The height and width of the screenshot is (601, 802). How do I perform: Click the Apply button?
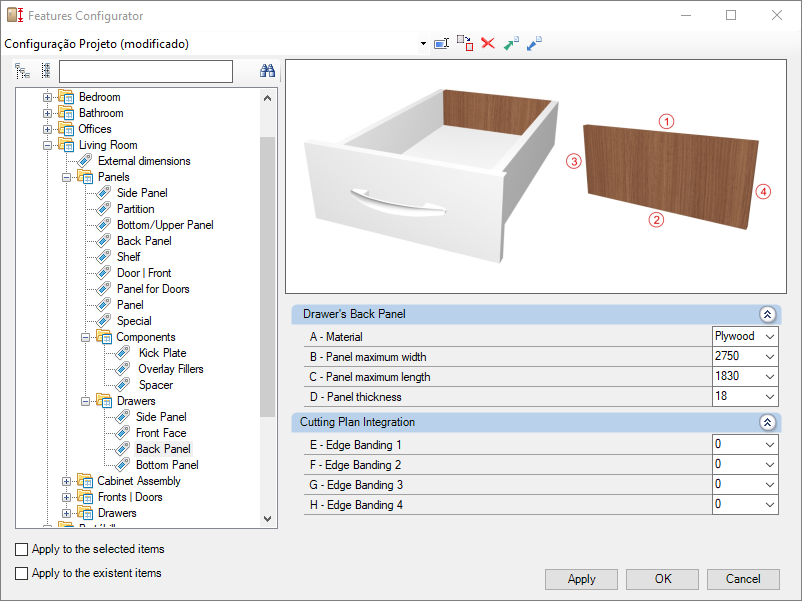(582, 579)
